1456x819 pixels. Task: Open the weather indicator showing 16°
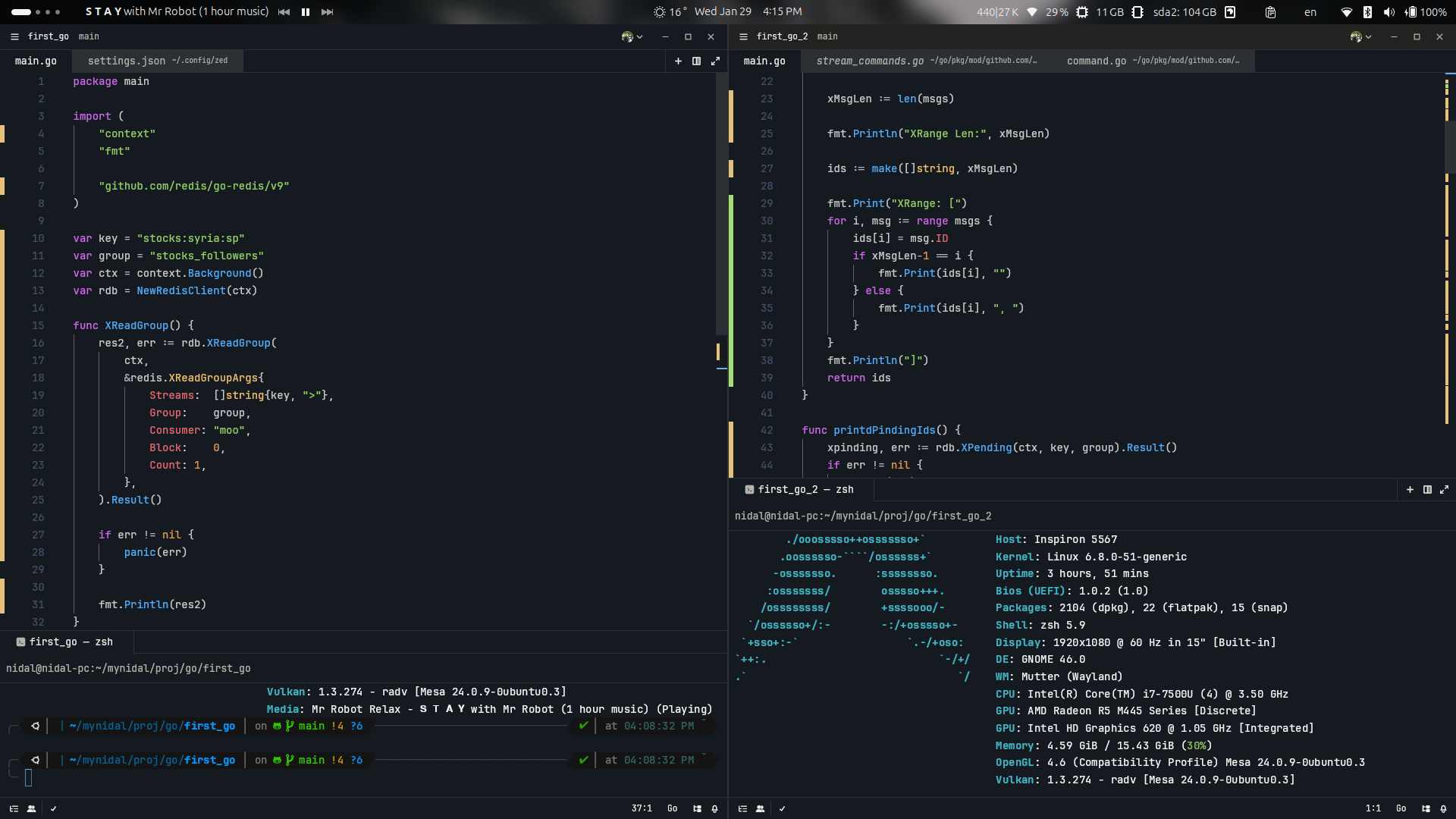(670, 12)
